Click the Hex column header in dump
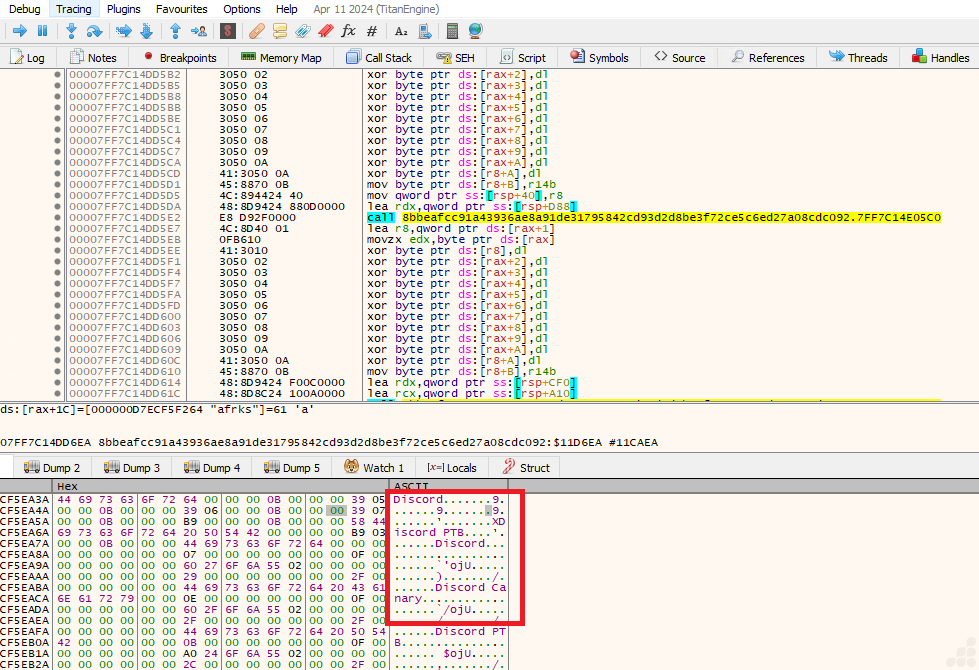 [66, 485]
